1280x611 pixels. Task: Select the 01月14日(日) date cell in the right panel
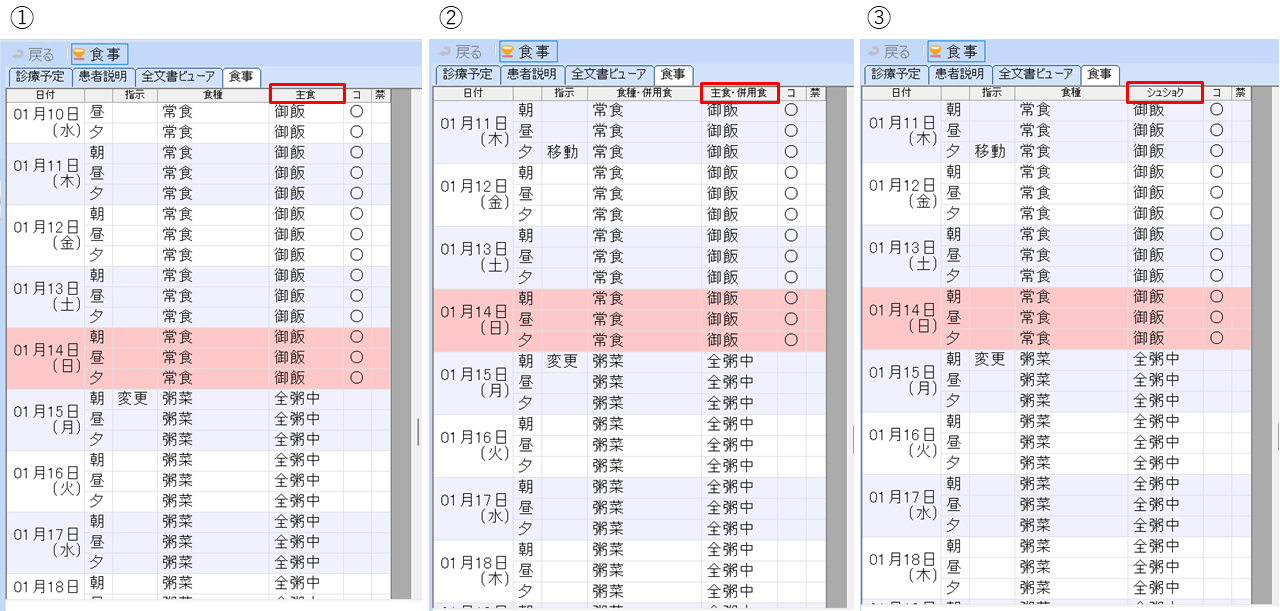901,318
